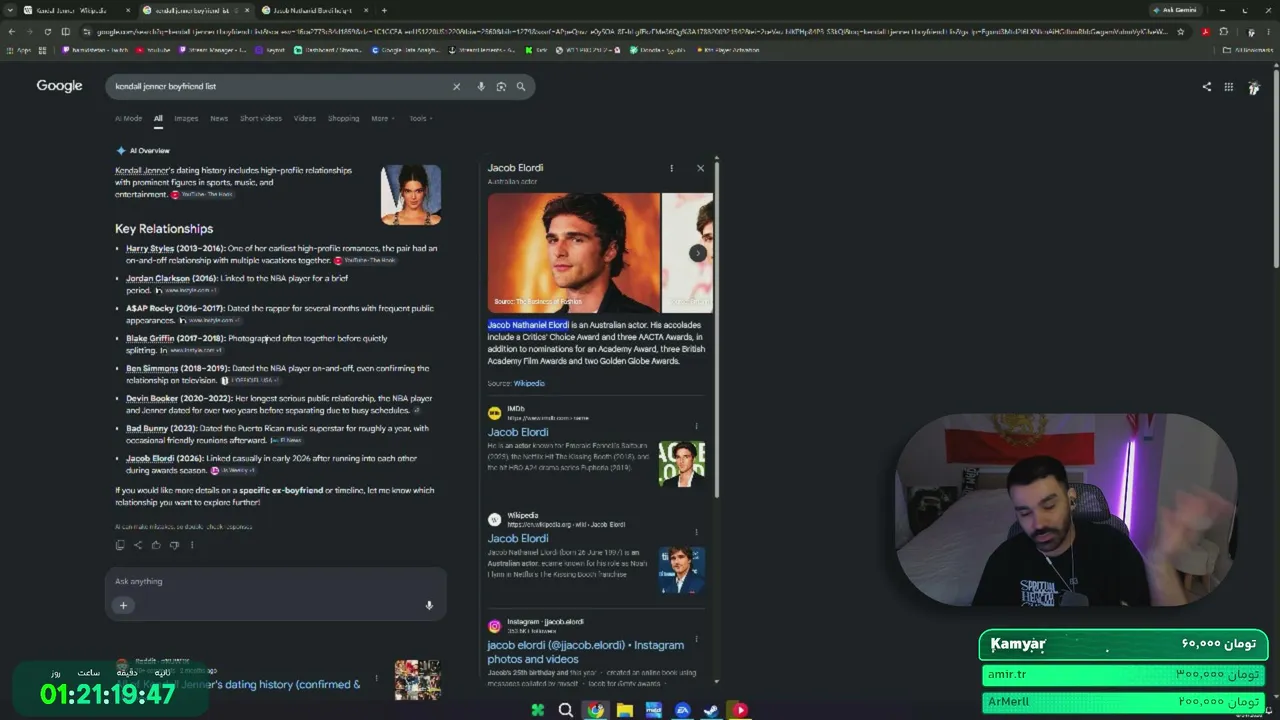Open the red play-button app on the taskbar
Image resolution: width=1280 pixels, height=720 pixels.
click(740, 710)
